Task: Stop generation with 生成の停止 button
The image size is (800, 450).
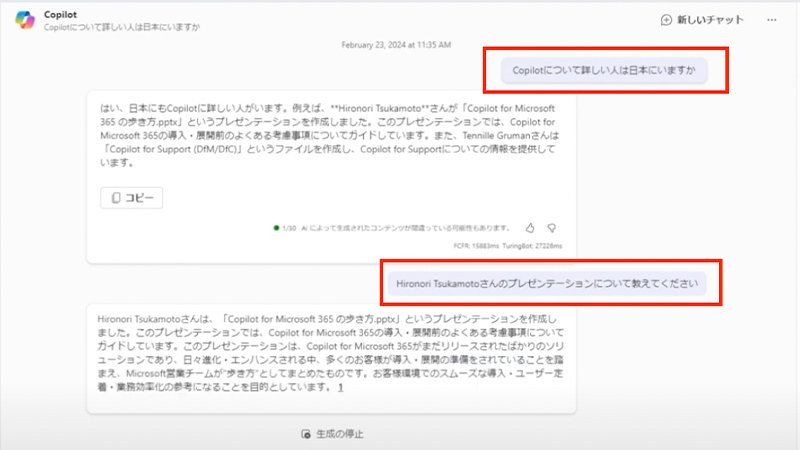Action: (x=332, y=434)
